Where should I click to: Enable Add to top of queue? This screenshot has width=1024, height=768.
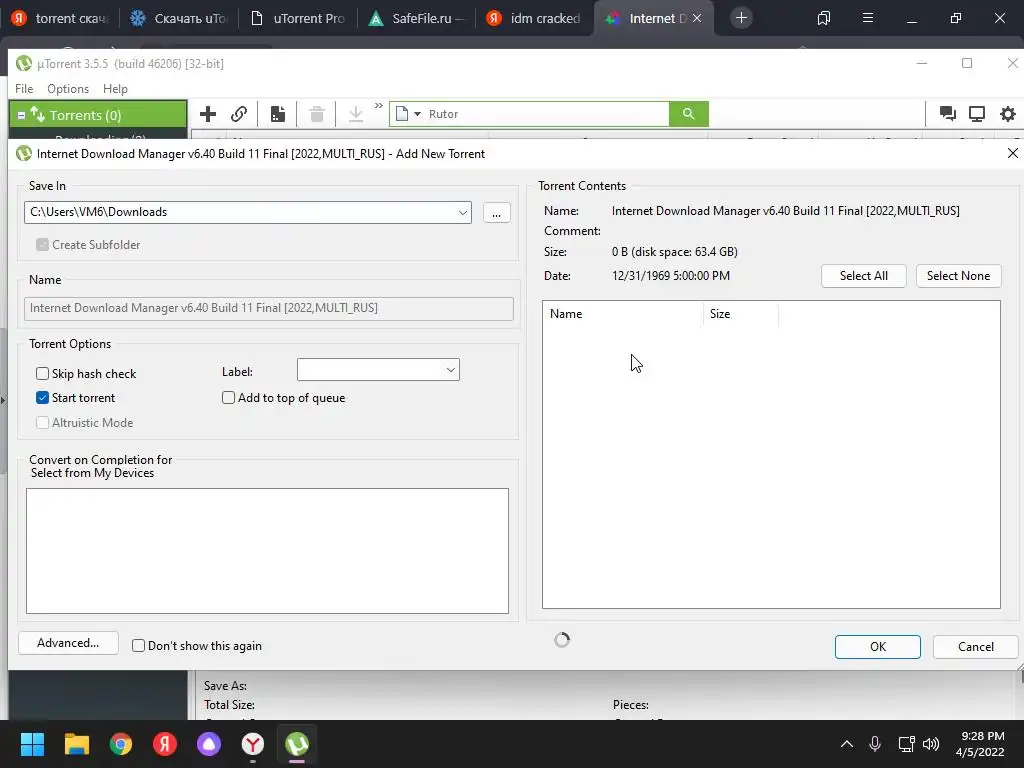point(229,398)
